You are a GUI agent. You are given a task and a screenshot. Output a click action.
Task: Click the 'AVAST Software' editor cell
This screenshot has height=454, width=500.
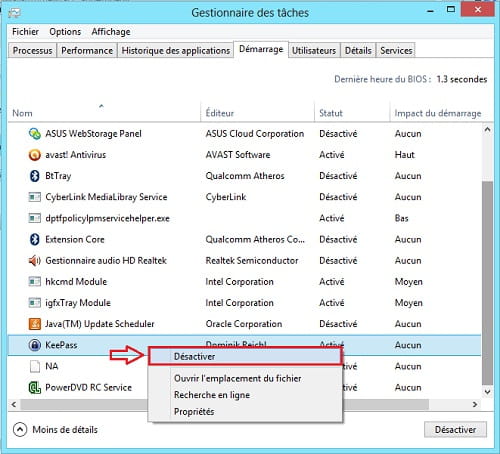[238, 155]
